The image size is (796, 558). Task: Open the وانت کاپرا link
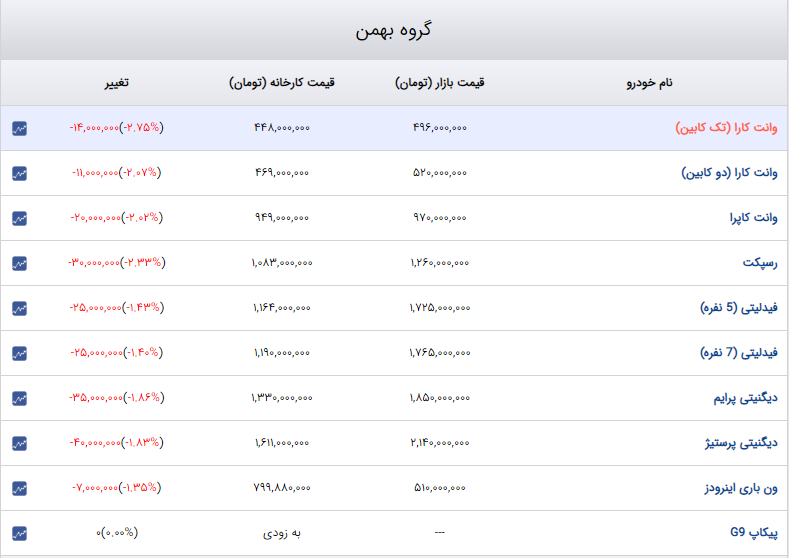pos(753,217)
